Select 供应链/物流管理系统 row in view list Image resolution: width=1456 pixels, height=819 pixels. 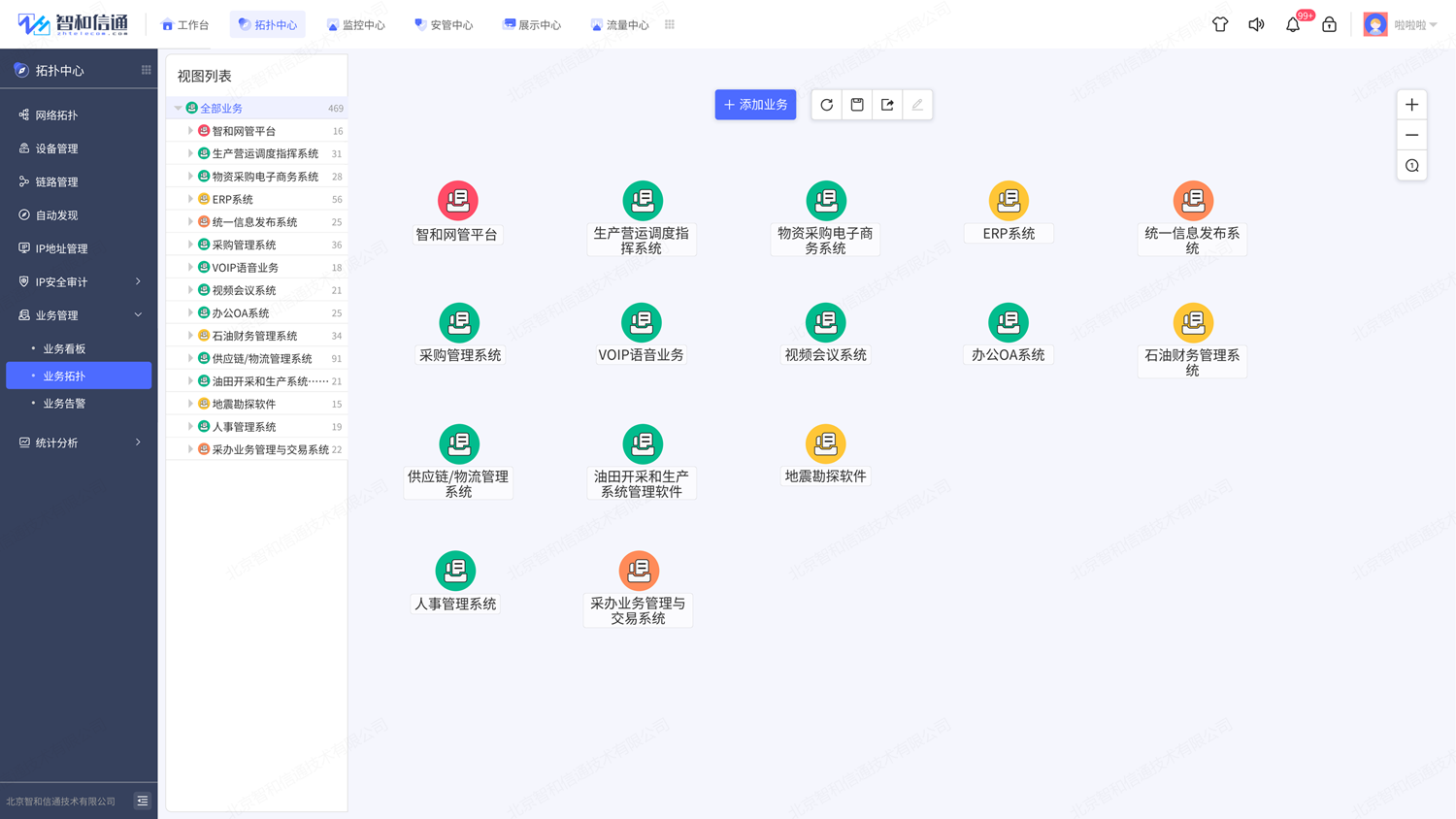tap(257, 358)
